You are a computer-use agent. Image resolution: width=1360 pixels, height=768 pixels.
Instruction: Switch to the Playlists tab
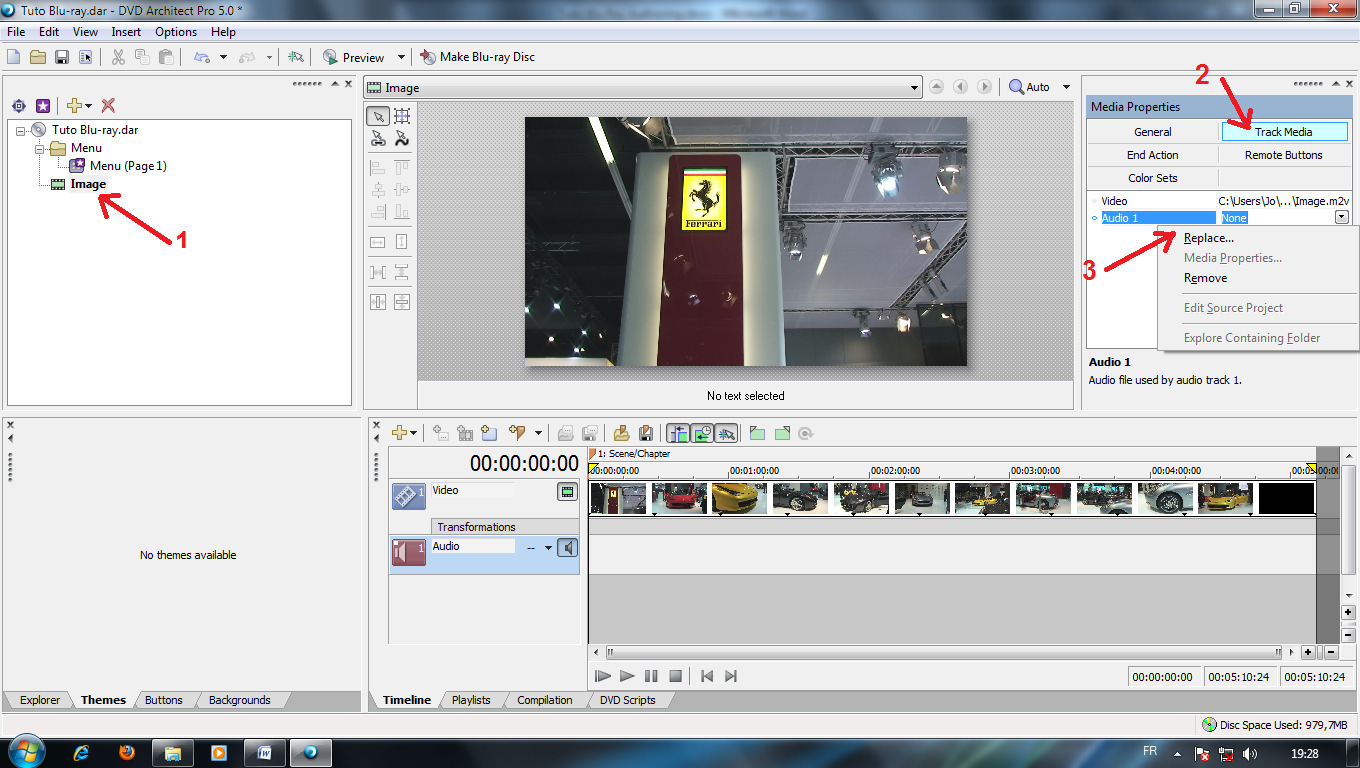click(x=471, y=700)
